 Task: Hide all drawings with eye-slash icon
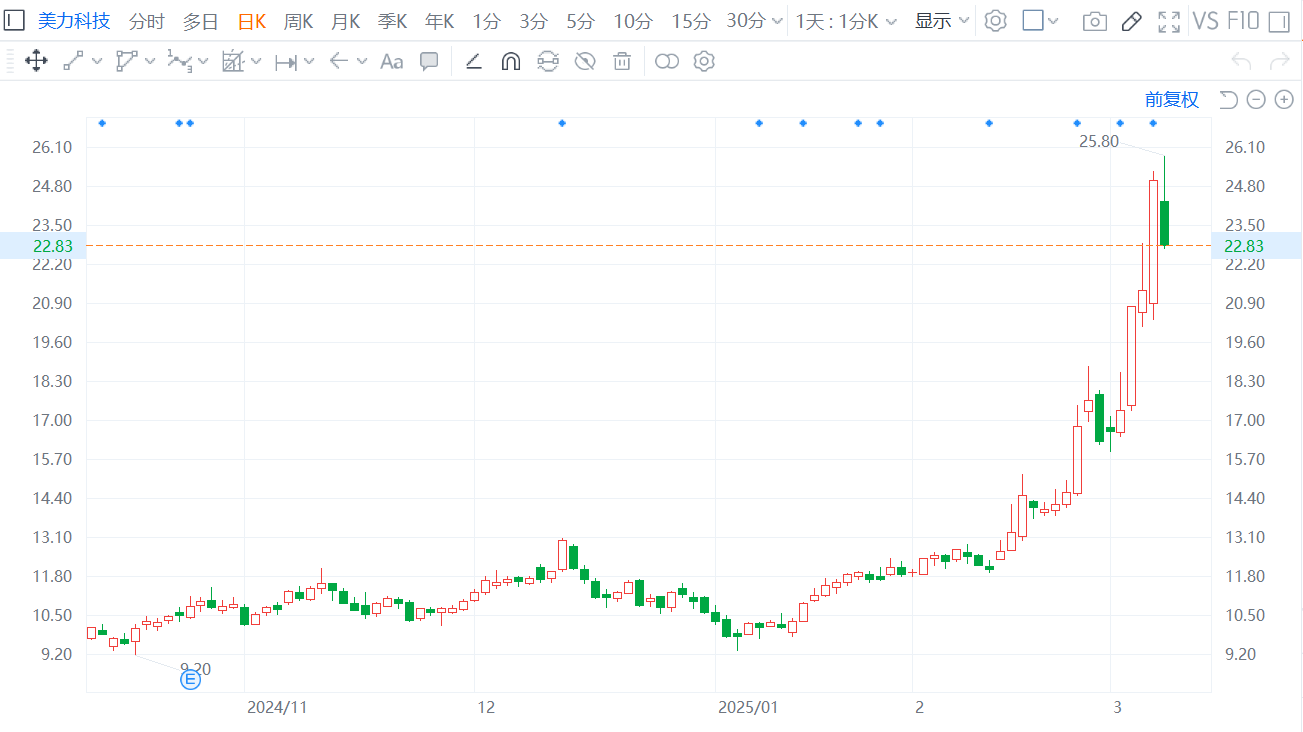click(585, 62)
